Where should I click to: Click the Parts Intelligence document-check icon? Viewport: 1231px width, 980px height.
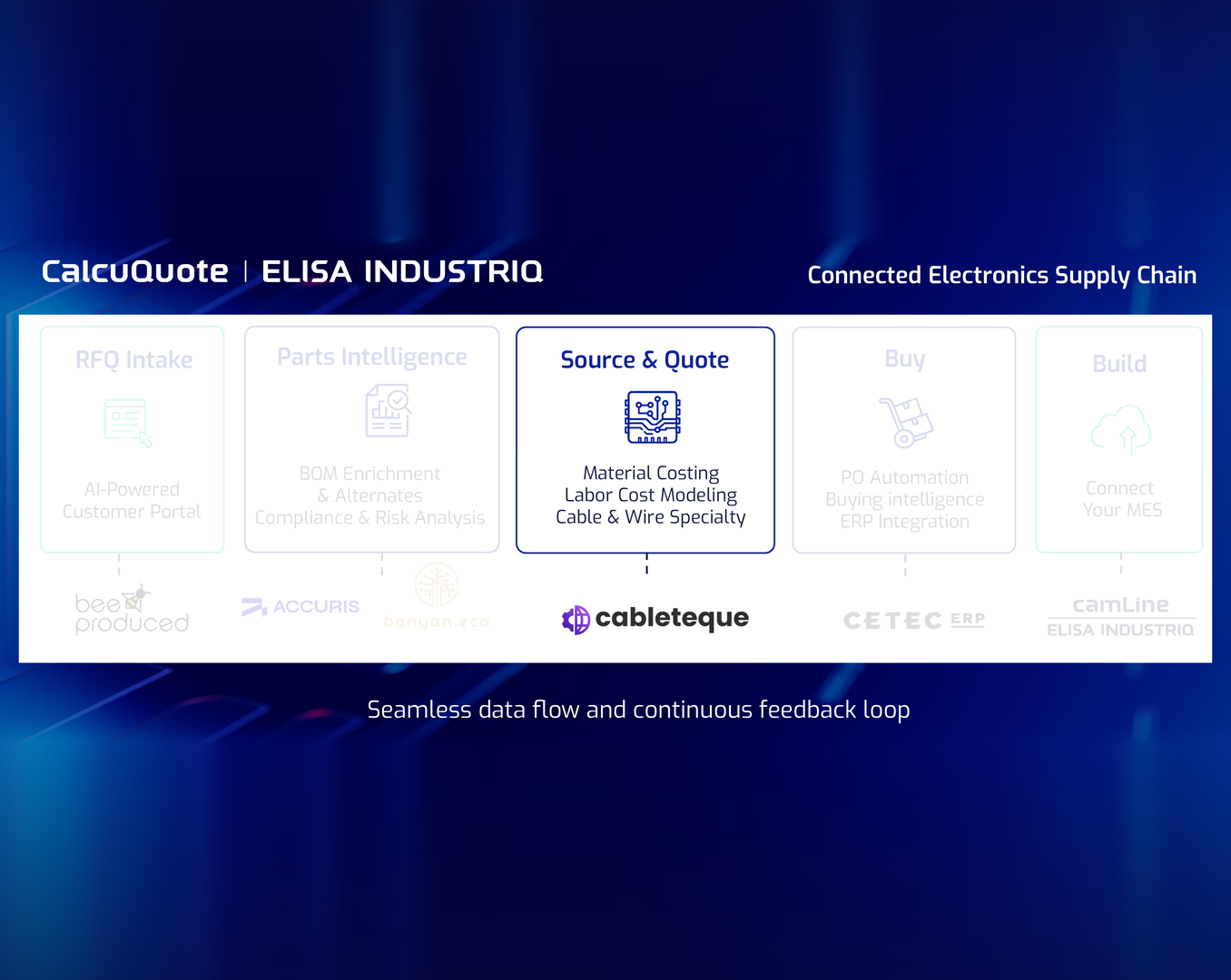389,410
